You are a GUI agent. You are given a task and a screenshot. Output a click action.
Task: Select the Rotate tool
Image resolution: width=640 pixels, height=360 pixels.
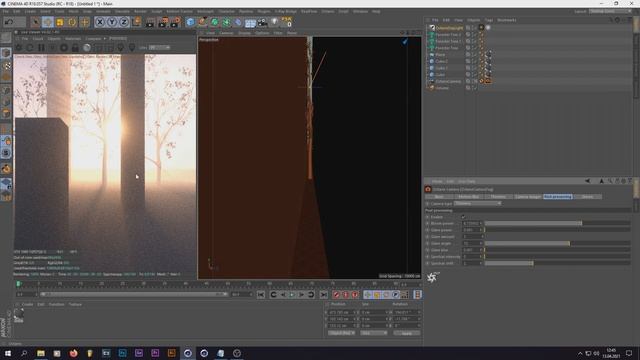(x=72, y=22)
